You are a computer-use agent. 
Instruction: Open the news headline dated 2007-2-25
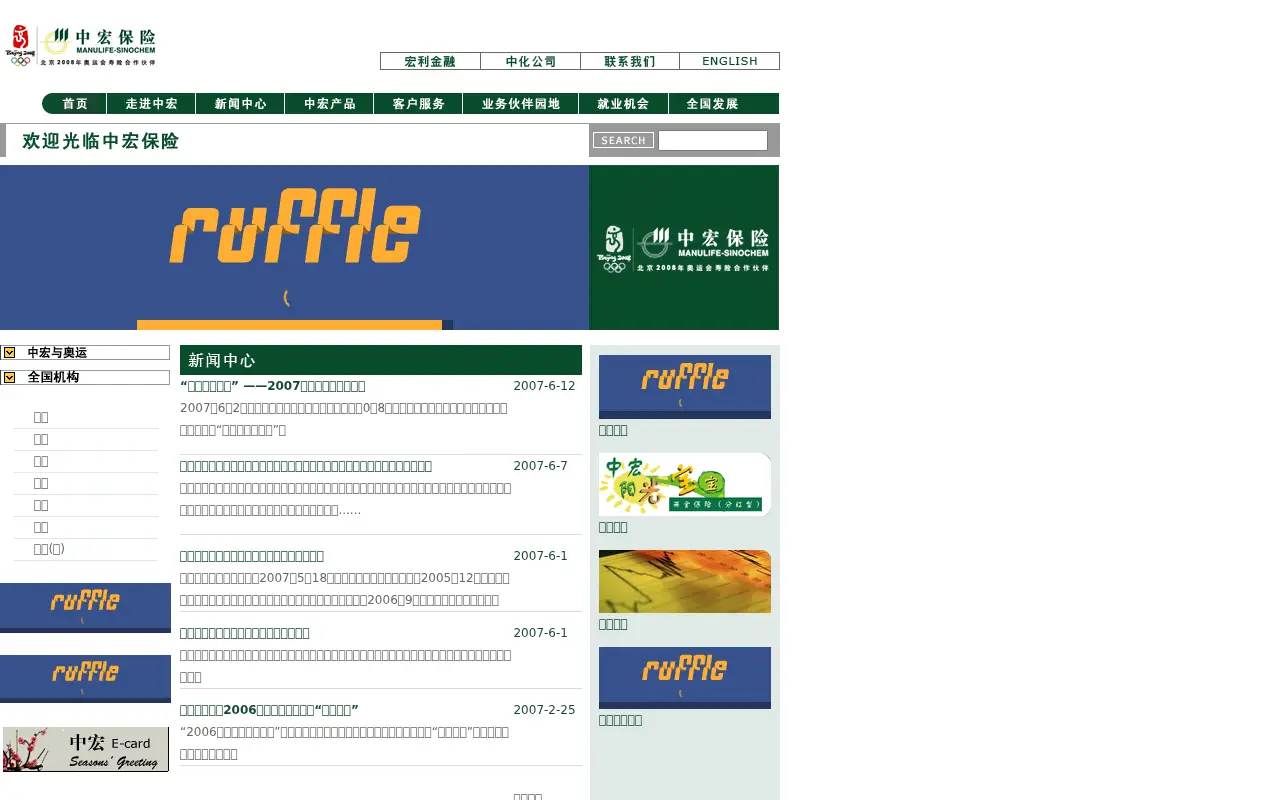click(x=269, y=710)
